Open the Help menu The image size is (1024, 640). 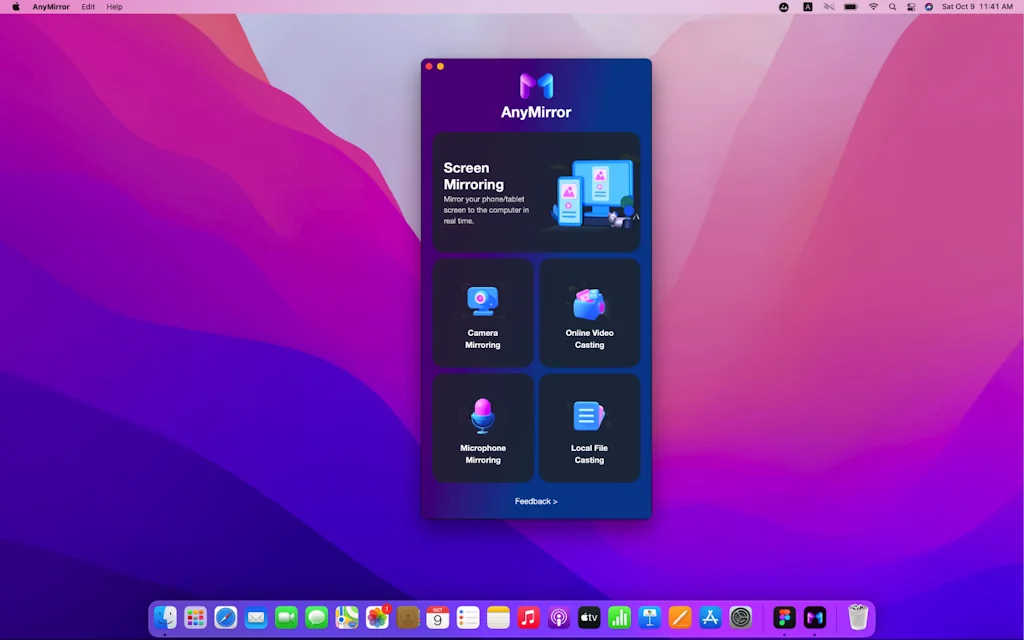115,7
